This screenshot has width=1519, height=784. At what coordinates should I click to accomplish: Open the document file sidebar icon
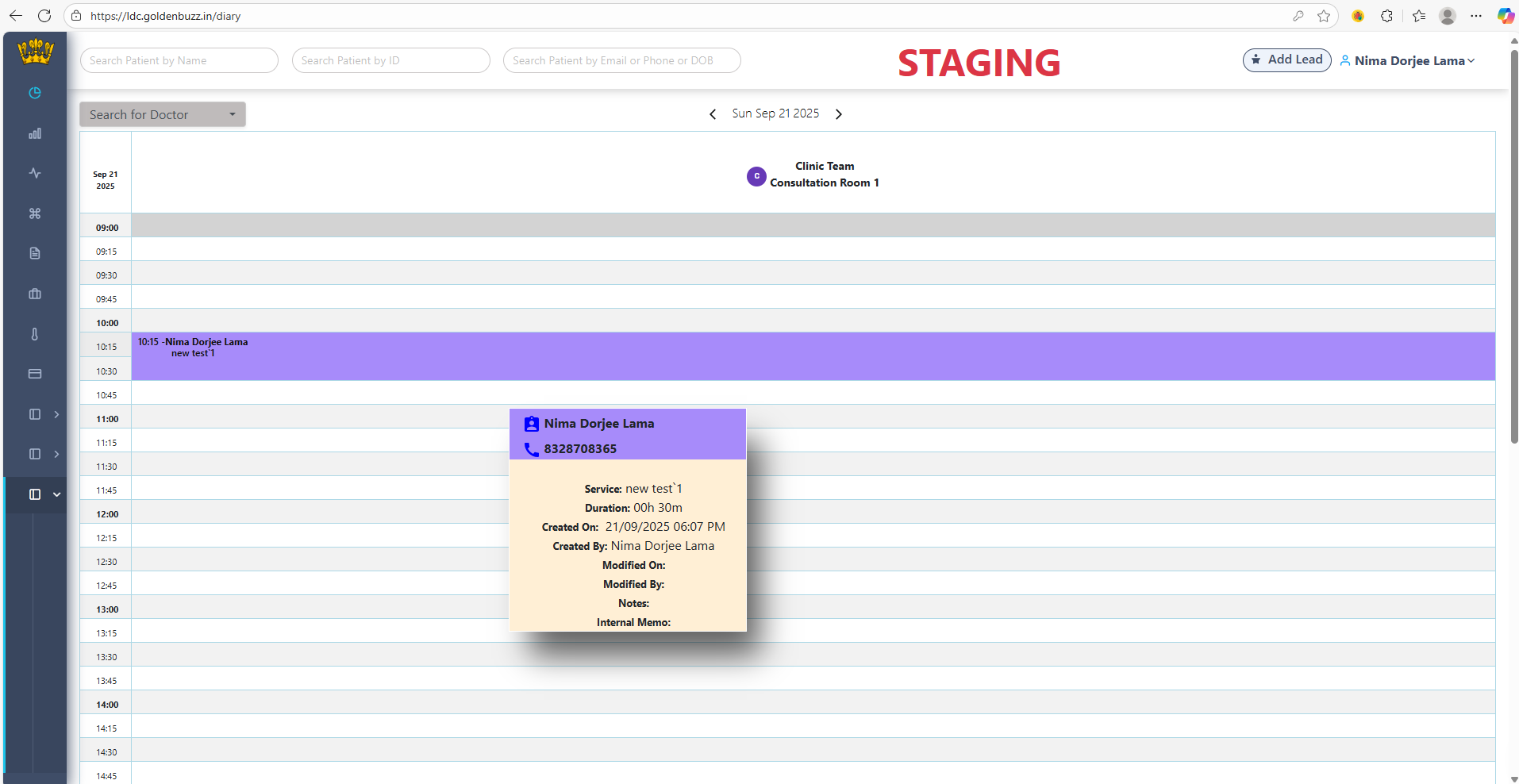tap(35, 253)
